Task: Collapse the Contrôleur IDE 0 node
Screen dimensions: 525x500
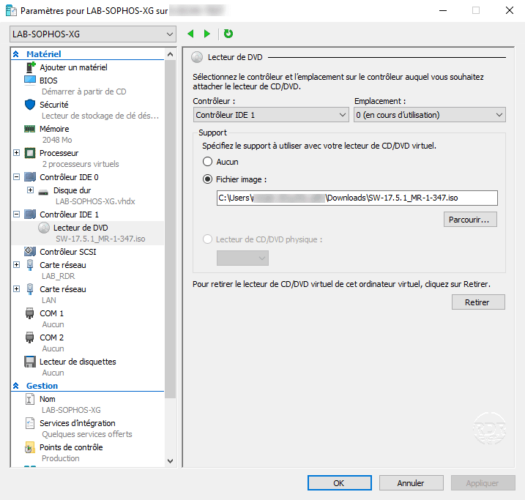Action: (x=16, y=176)
